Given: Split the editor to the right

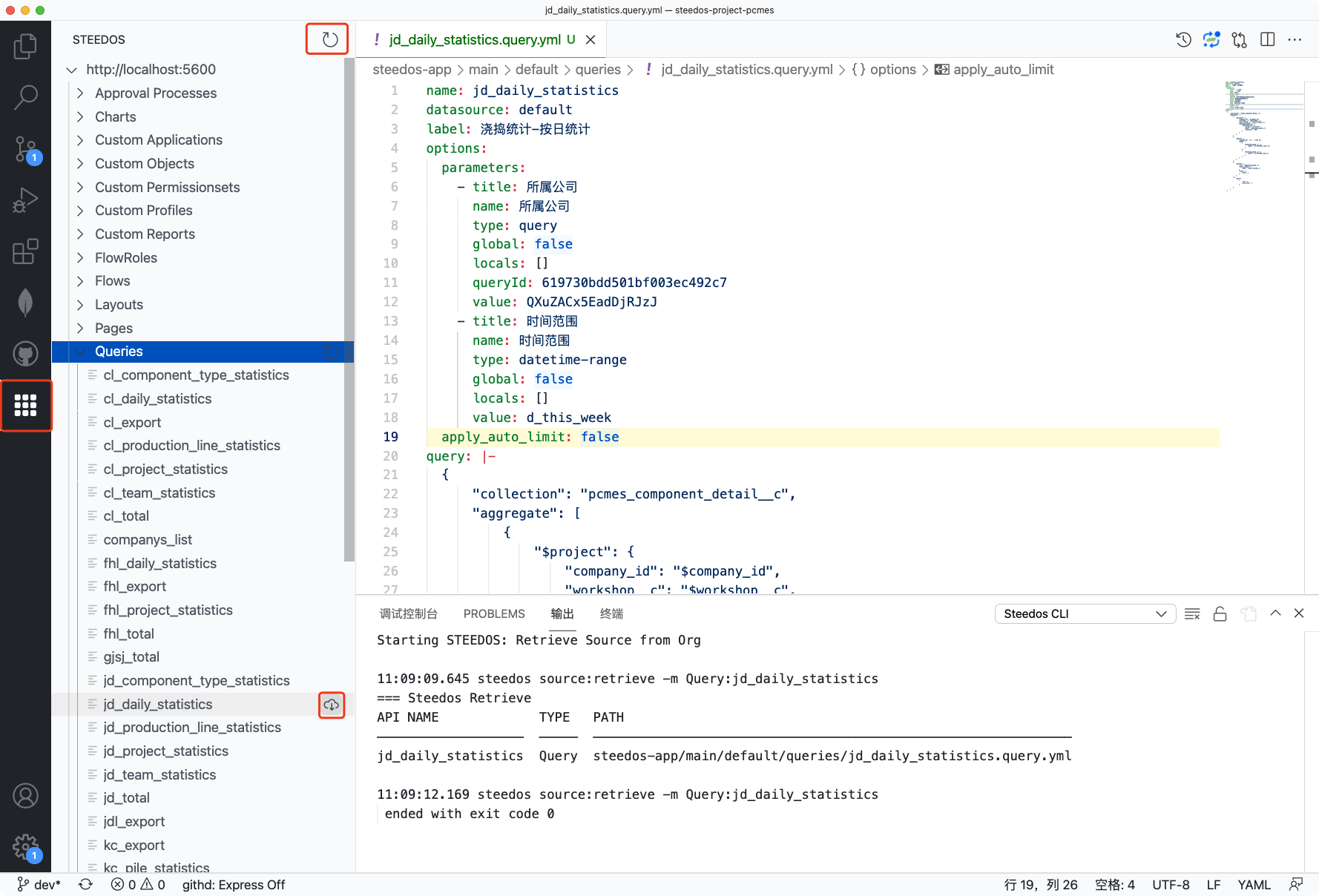Looking at the screenshot, I should [x=1267, y=39].
